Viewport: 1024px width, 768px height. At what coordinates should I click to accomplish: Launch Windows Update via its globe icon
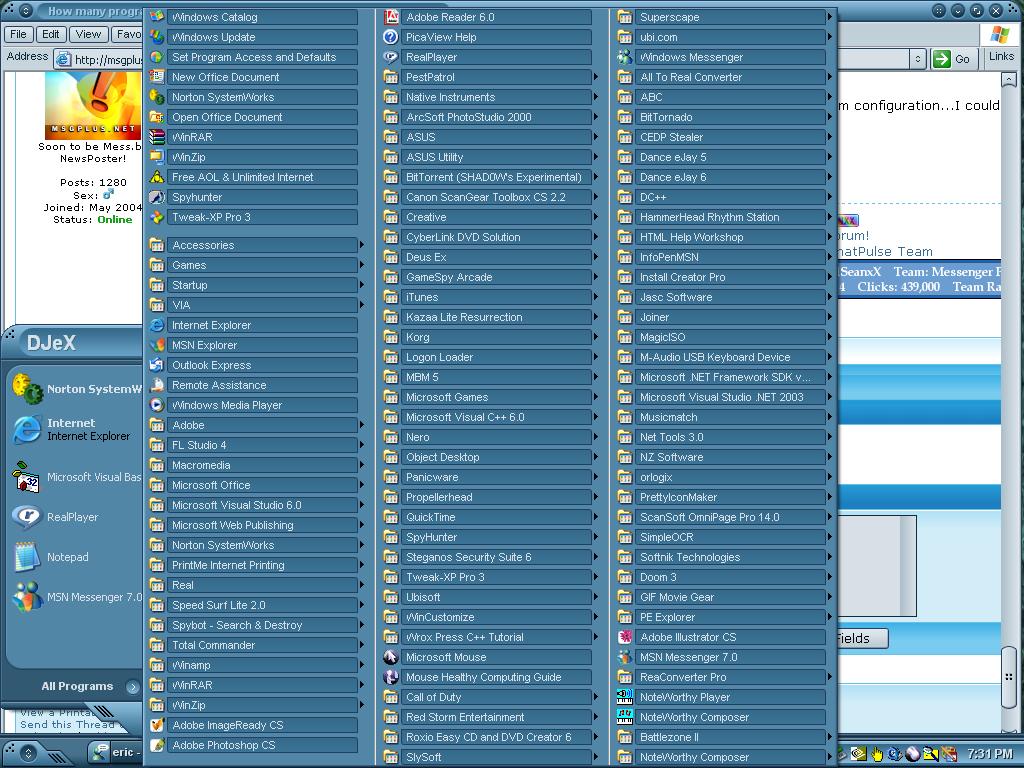tap(157, 37)
